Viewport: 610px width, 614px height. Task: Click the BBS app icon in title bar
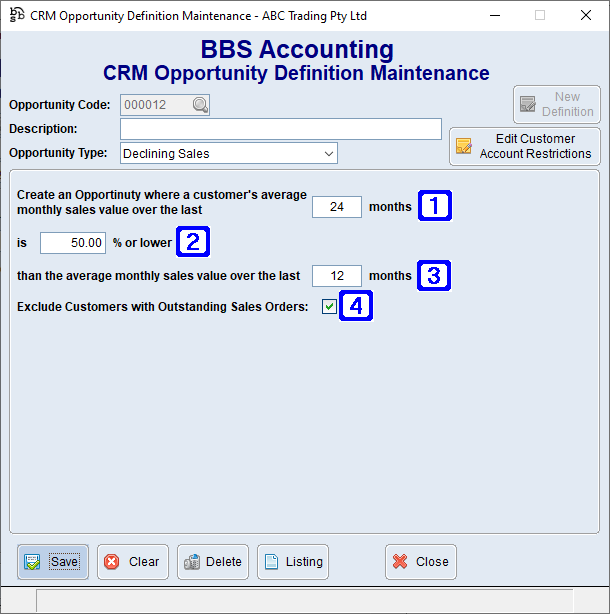pos(16,15)
